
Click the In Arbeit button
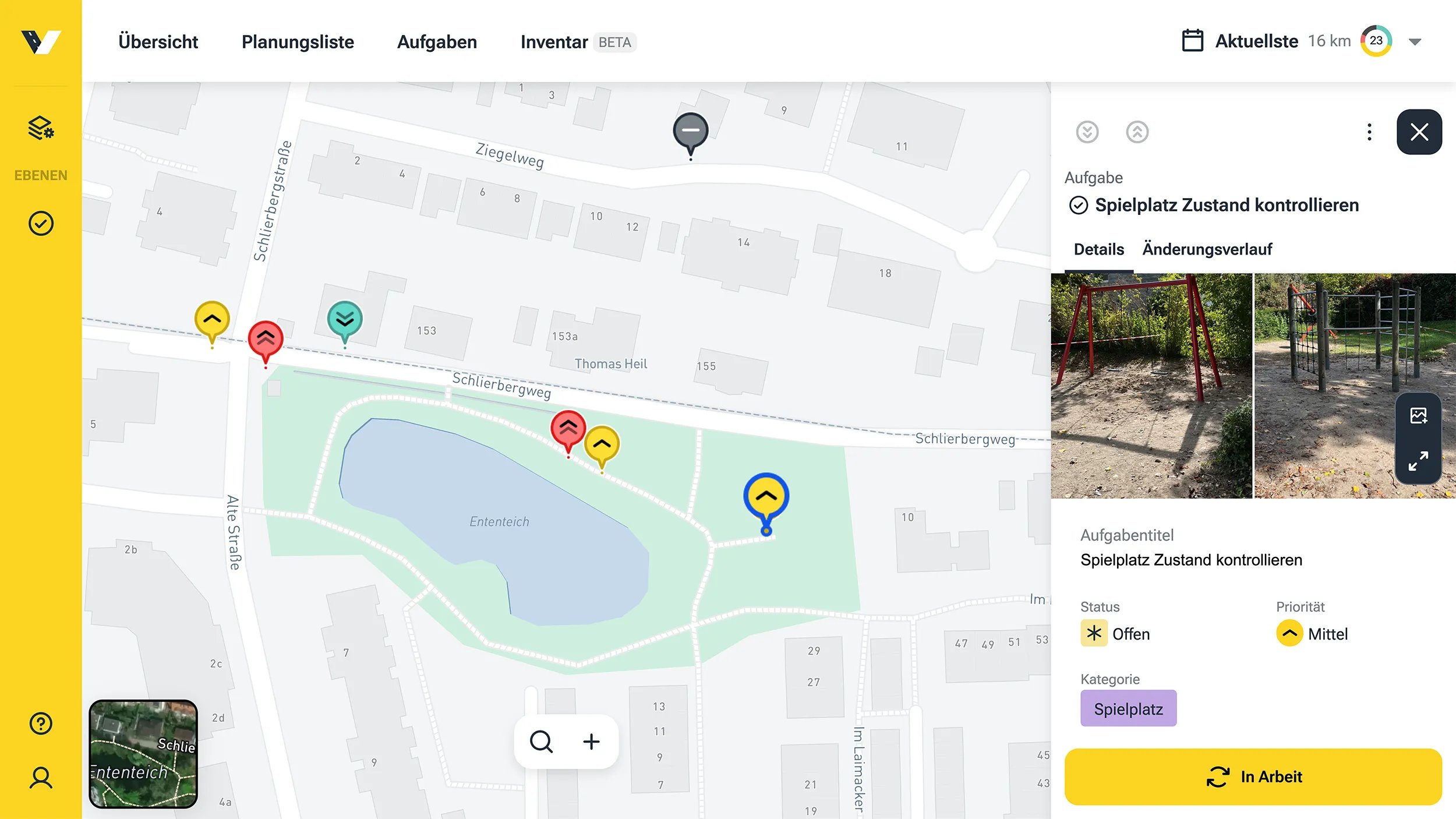[x=1253, y=777]
